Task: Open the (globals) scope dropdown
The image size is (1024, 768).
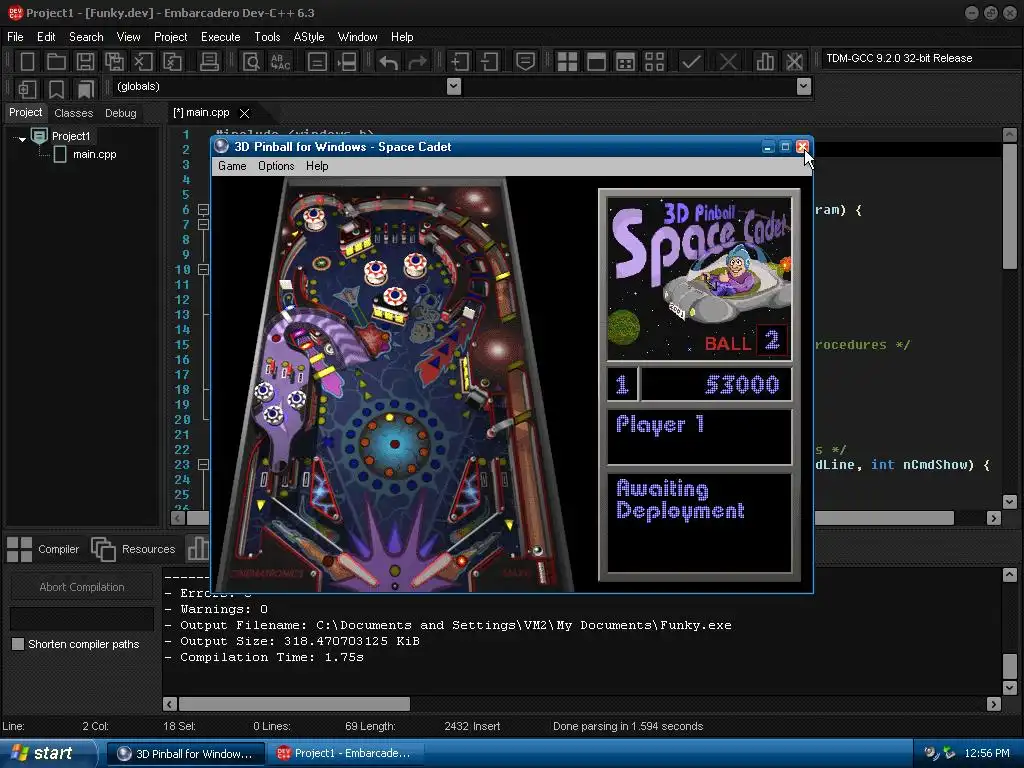Action: (454, 86)
